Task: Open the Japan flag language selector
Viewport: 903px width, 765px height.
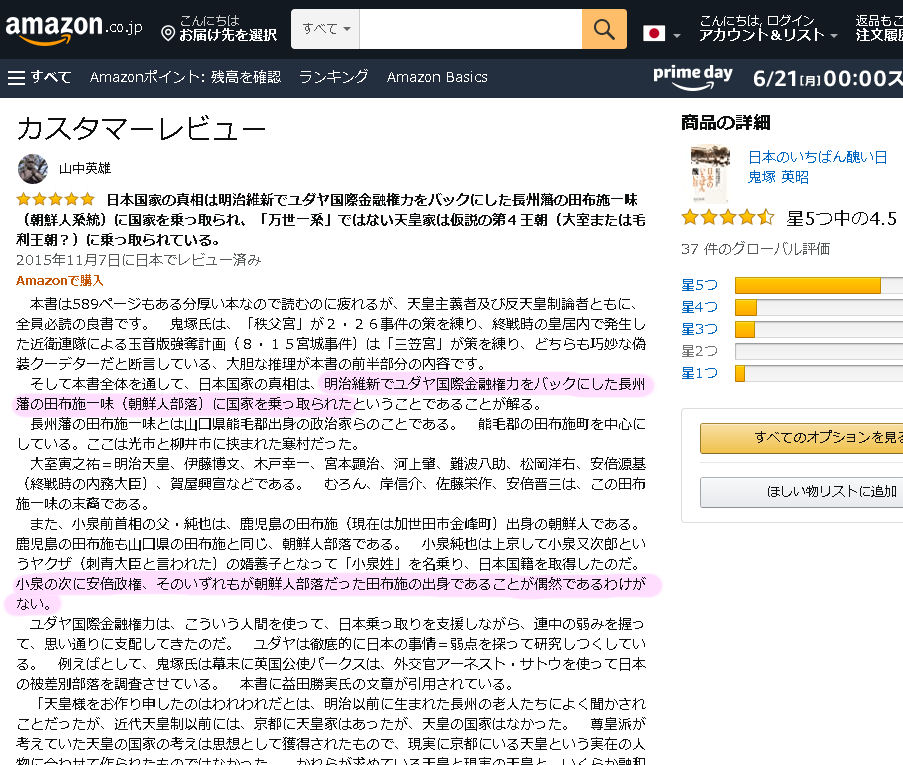Action: (x=661, y=34)
